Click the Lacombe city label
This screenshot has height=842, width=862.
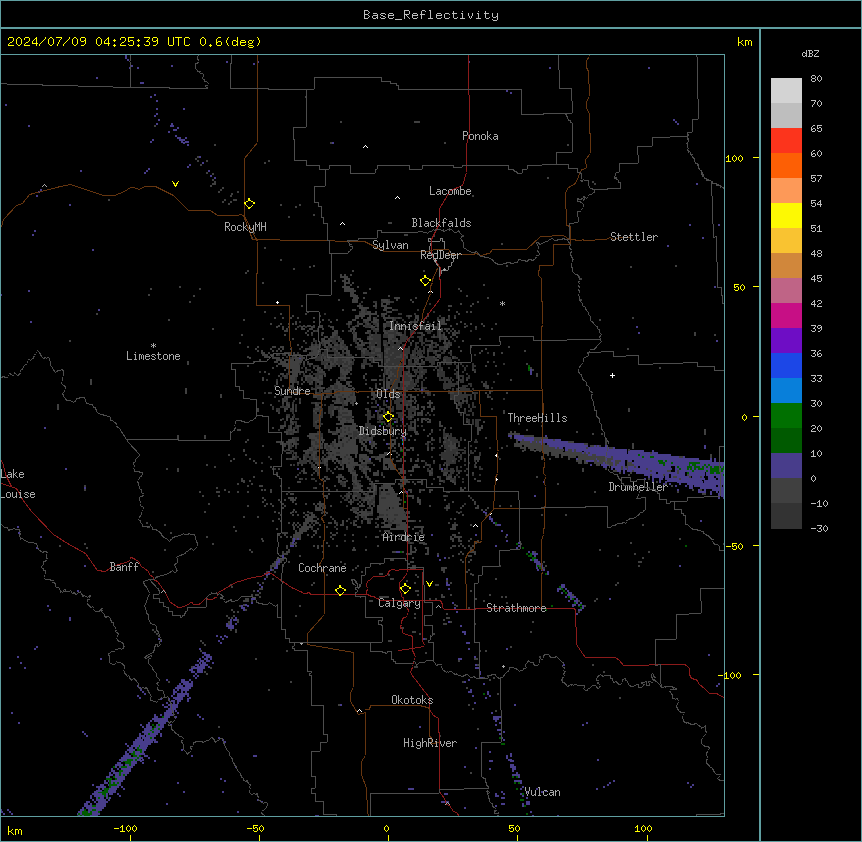click(450, 191)
